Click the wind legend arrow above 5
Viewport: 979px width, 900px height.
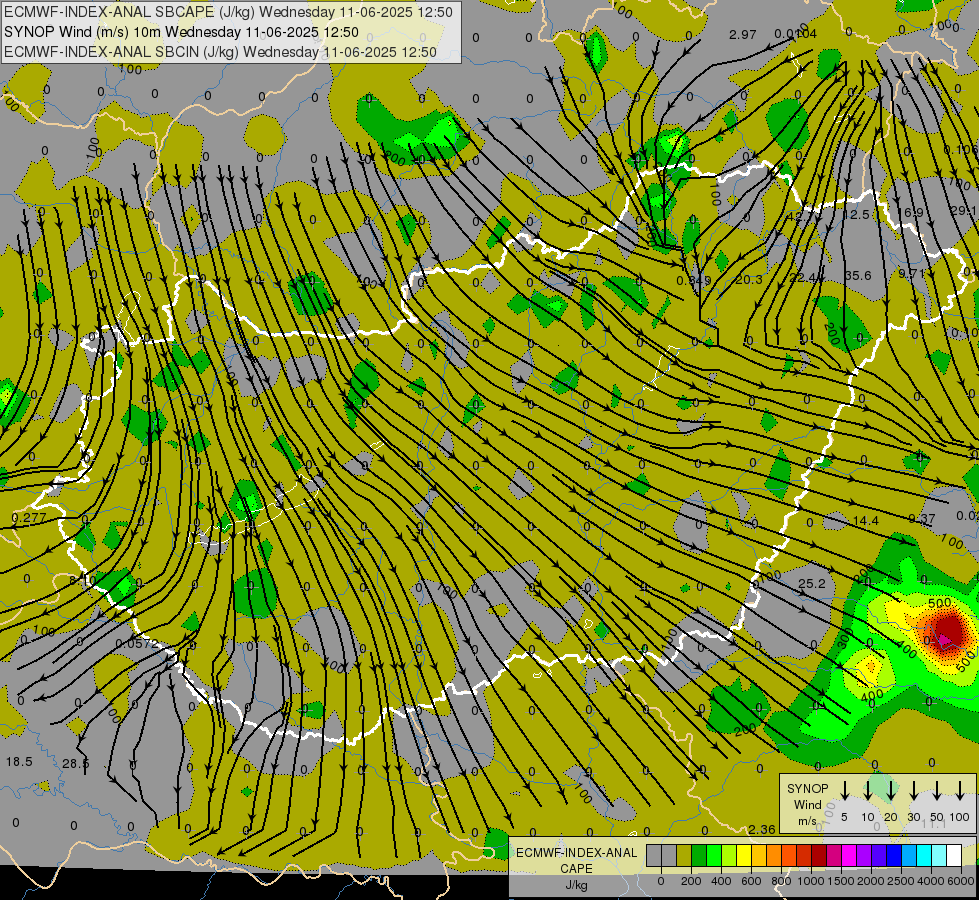[x=844, y=790]
